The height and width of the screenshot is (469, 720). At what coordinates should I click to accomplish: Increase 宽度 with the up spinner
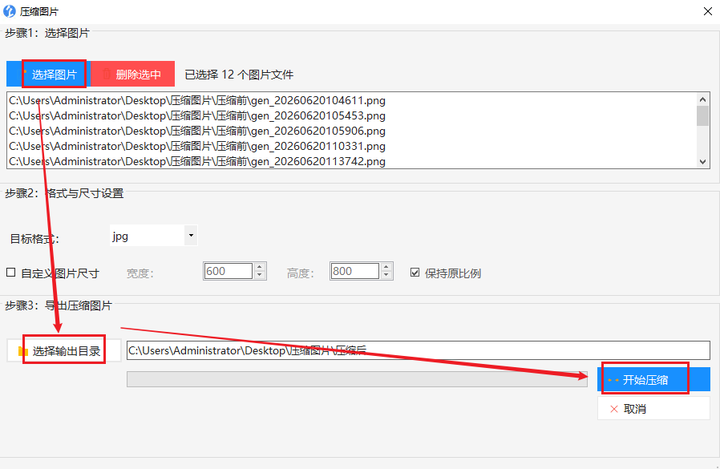click(260, 266)
